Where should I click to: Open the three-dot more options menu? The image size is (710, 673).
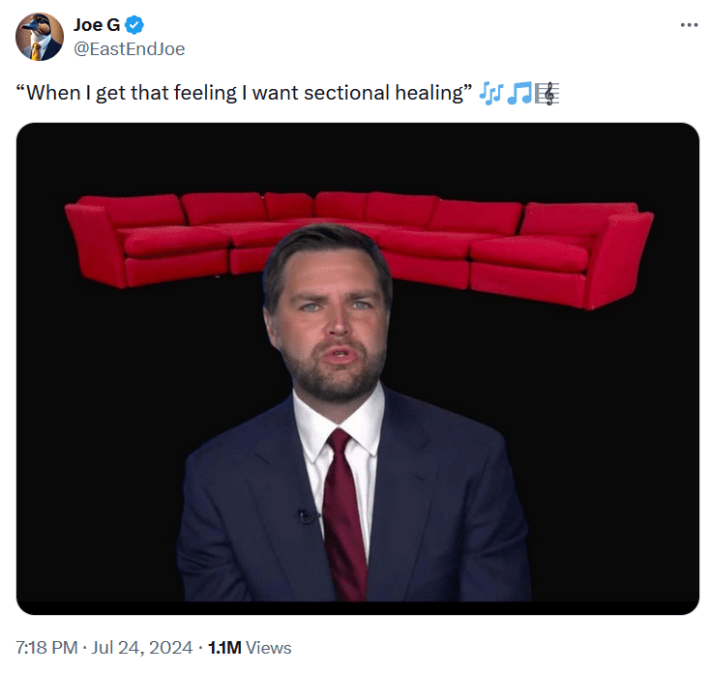[x=688, y=25]
